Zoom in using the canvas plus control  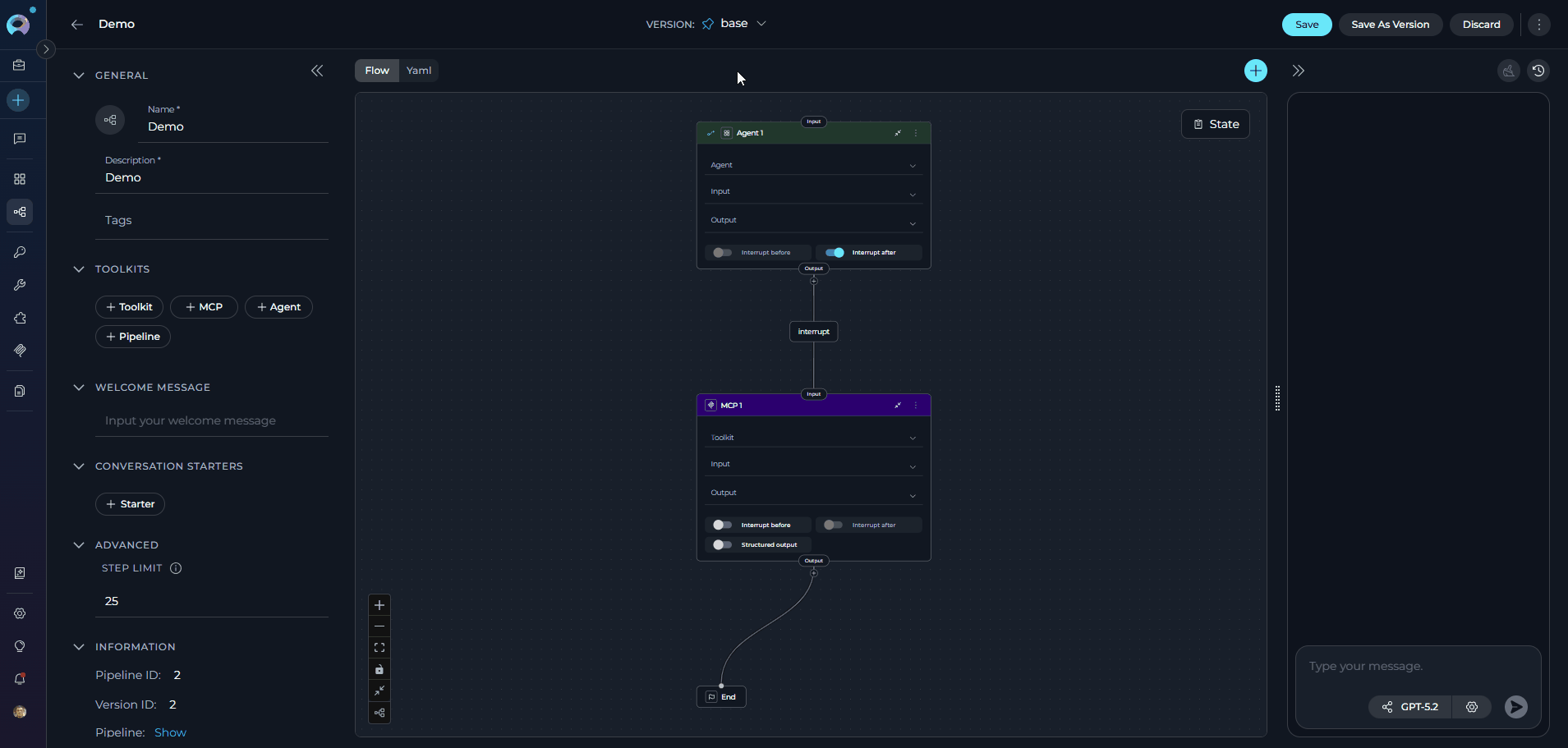coord(379,604)
